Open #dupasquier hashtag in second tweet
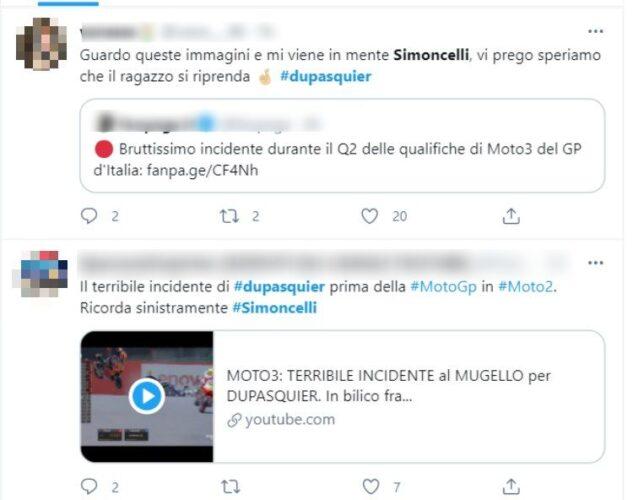Viewport: 633px width, 500px height. click(279, 287)
